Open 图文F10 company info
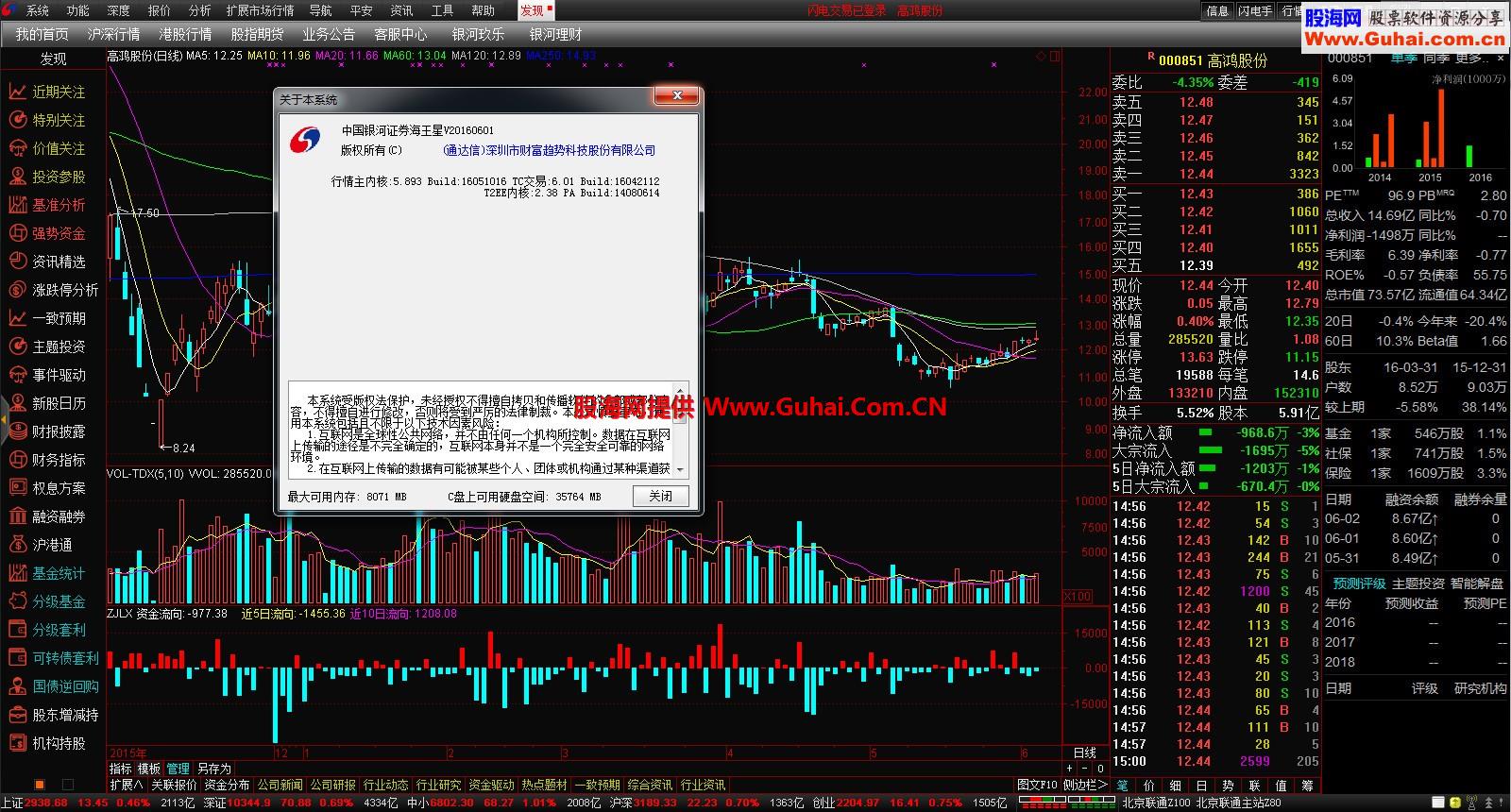 (1037, 785)
